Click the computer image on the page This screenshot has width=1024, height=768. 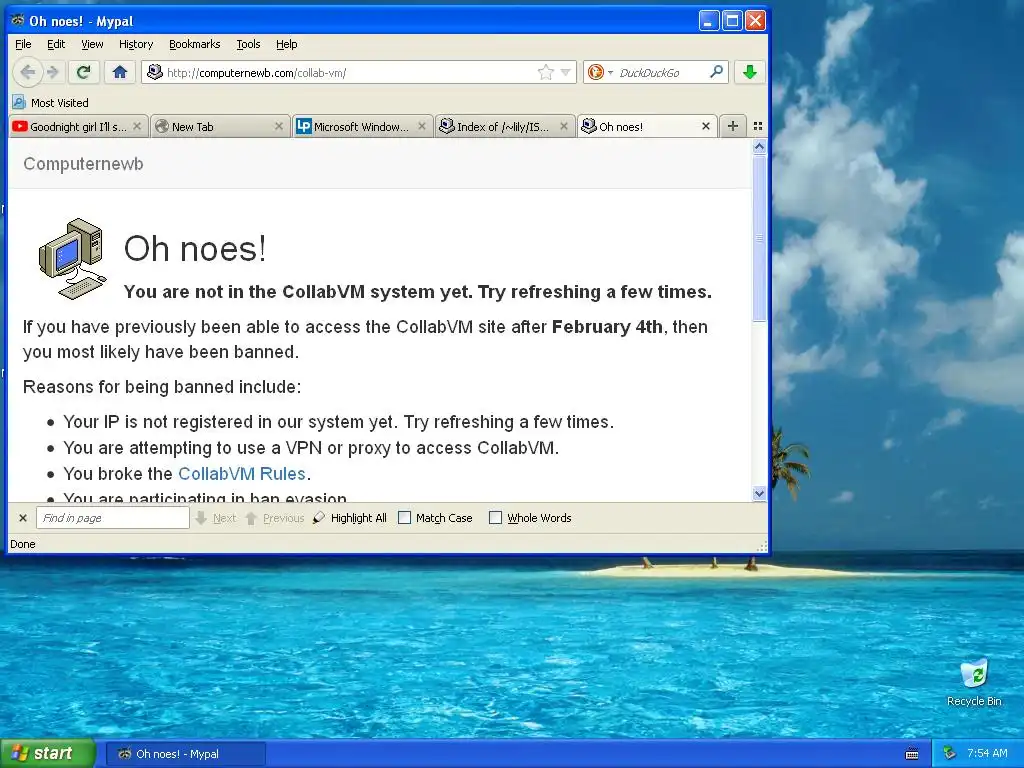(x=72, y=259)
